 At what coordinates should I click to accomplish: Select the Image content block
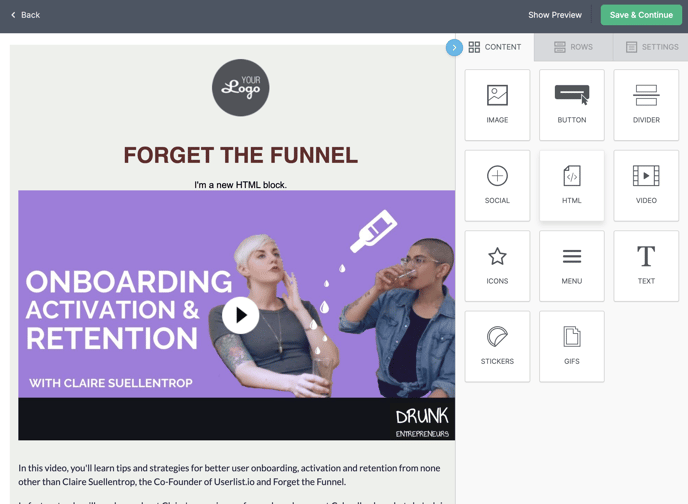[497, 105]
